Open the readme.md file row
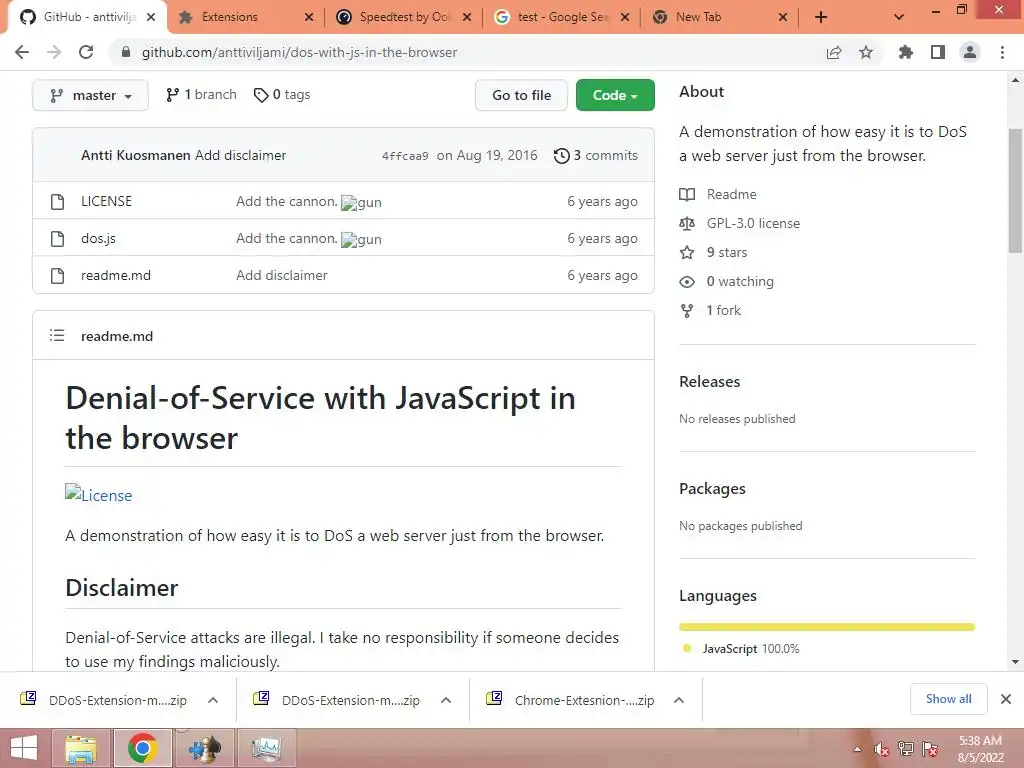Image resolution: width=1024 pixels, height=768 pixels. pos(116,276)
